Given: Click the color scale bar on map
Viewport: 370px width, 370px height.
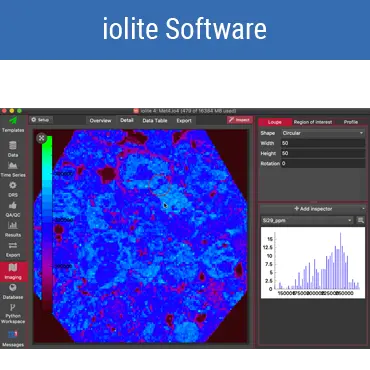Looking at the screenshot, I should click(47, 223).
